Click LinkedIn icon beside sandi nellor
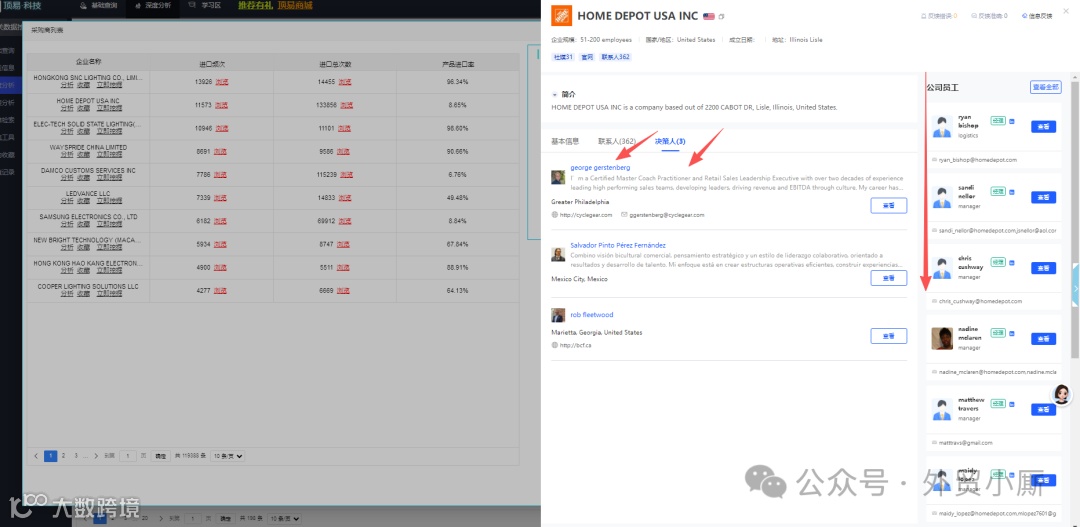This screenshot has width=1080, height=527. [x=1012, y=192]
